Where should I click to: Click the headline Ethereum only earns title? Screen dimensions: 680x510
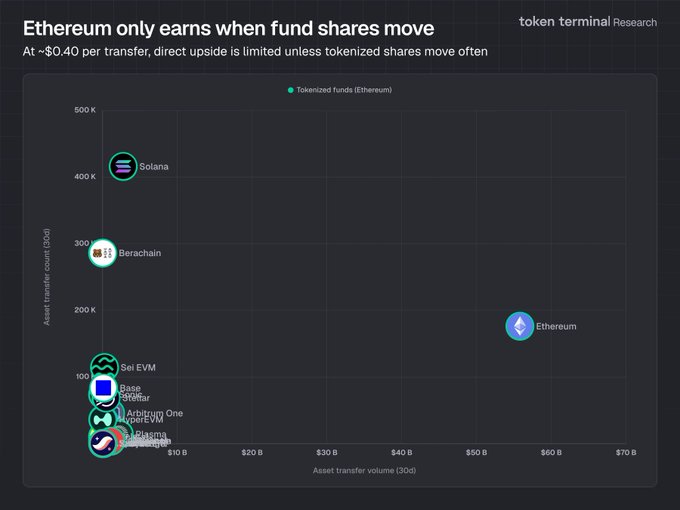229,28
